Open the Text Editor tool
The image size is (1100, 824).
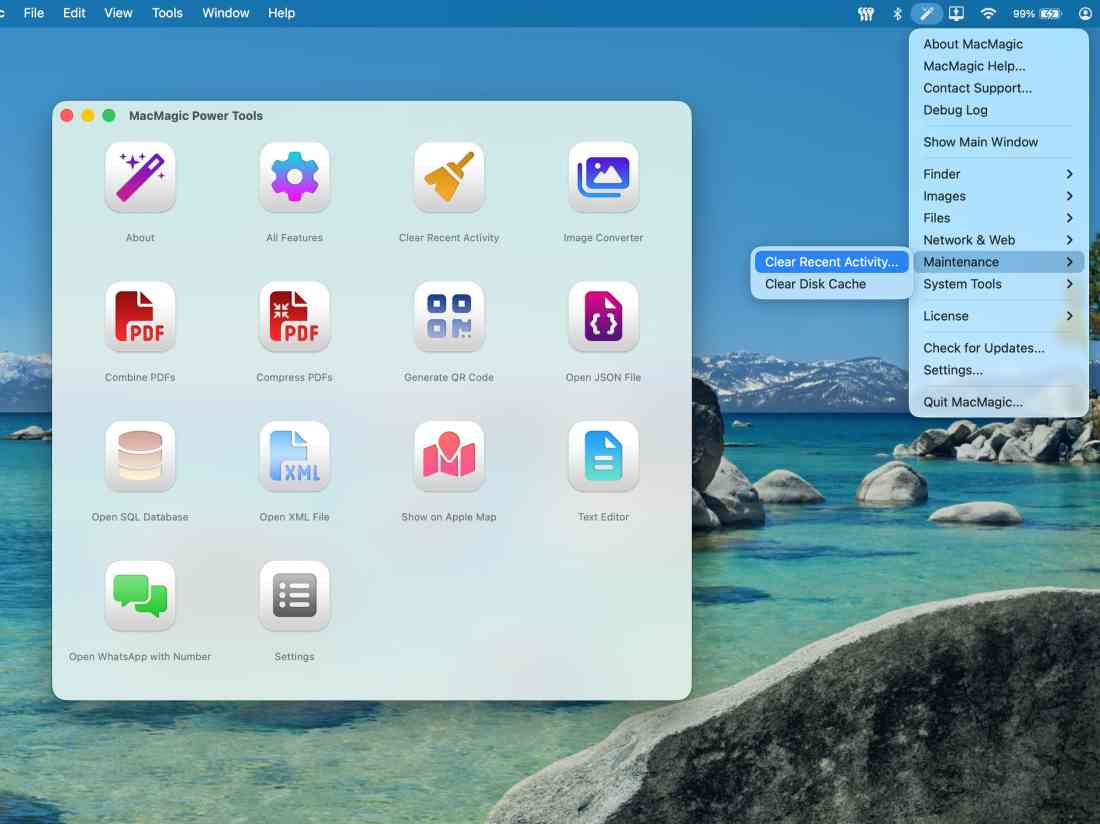(x=603, y=456)
